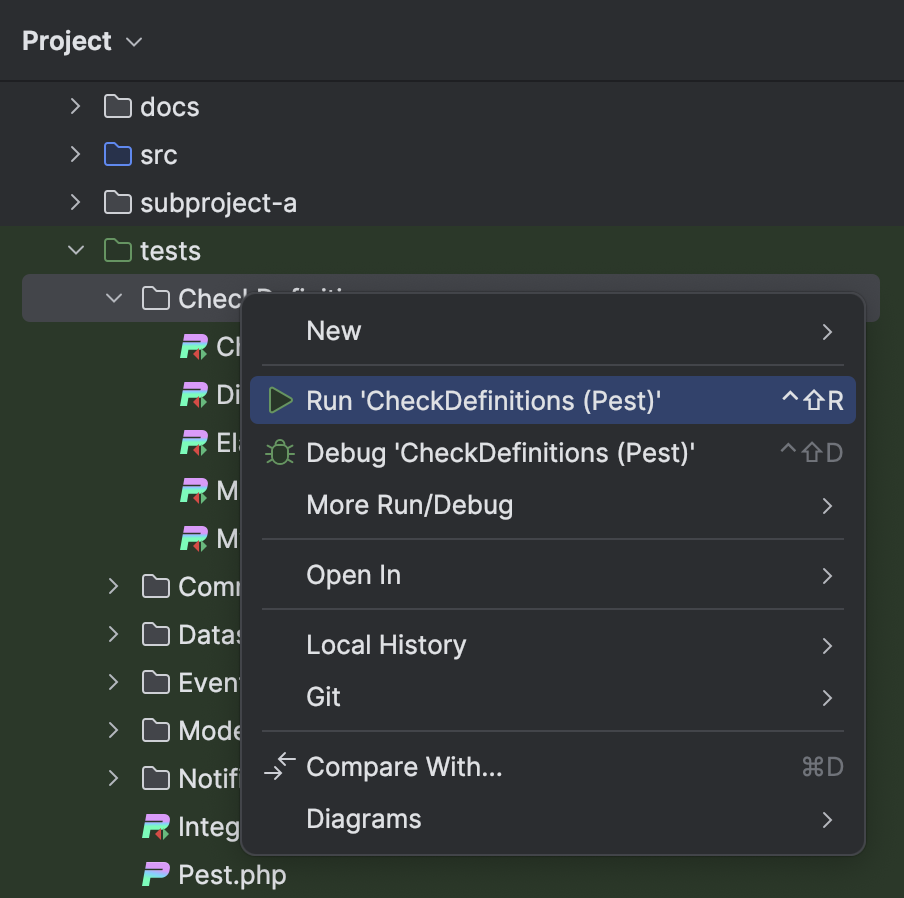Click the Pest icon on the Integration test file

[x=157, y=826]
